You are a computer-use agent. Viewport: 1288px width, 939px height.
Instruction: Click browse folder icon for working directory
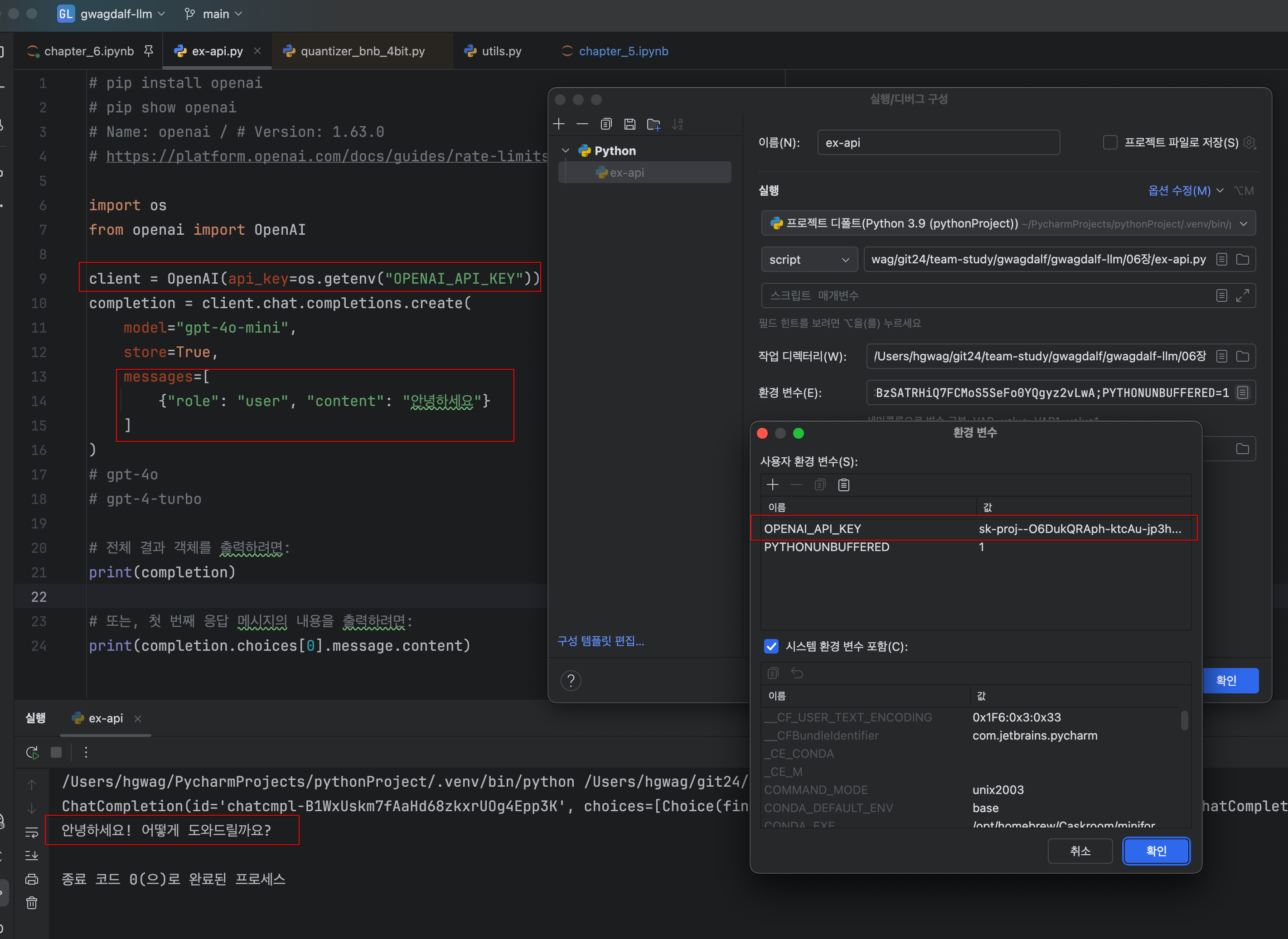tap(1243, 356)
